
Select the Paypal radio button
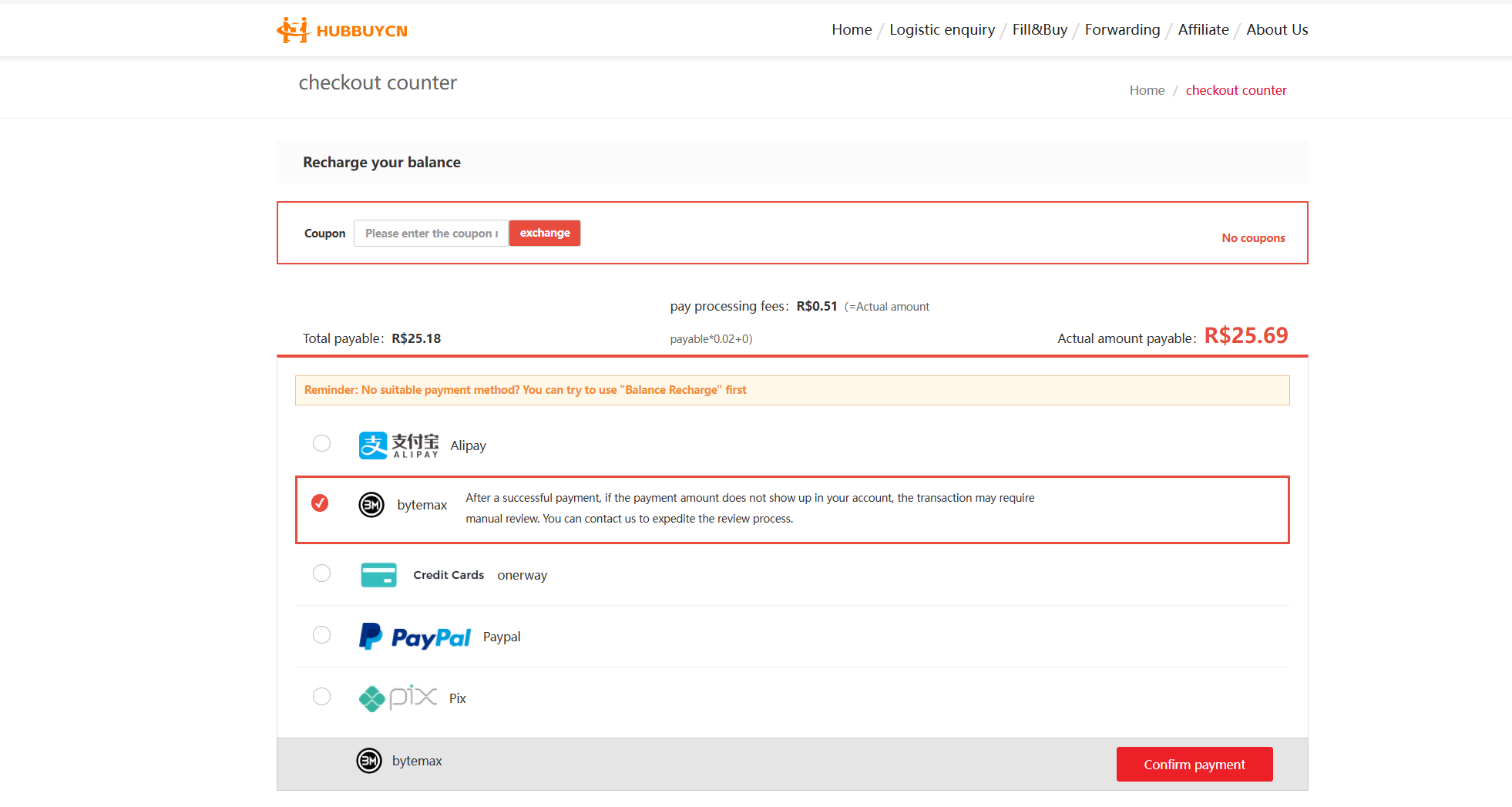click(x=321, y=635)
